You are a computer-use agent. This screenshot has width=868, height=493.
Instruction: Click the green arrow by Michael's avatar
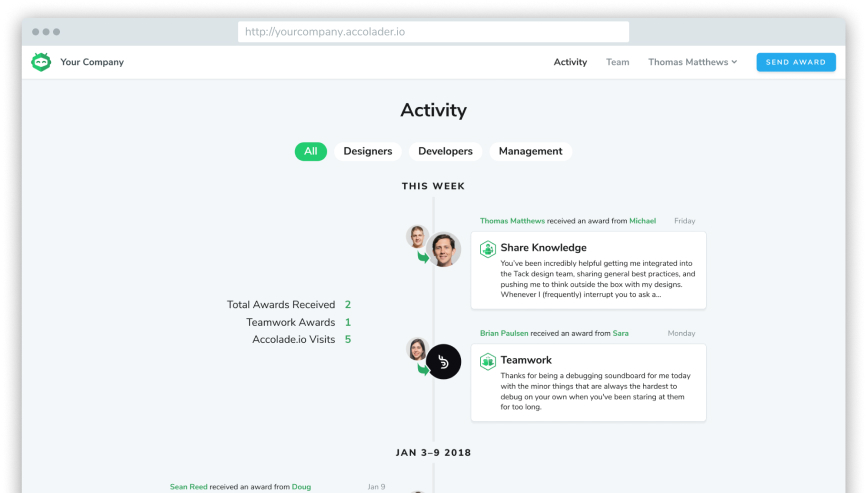(423, 257)
